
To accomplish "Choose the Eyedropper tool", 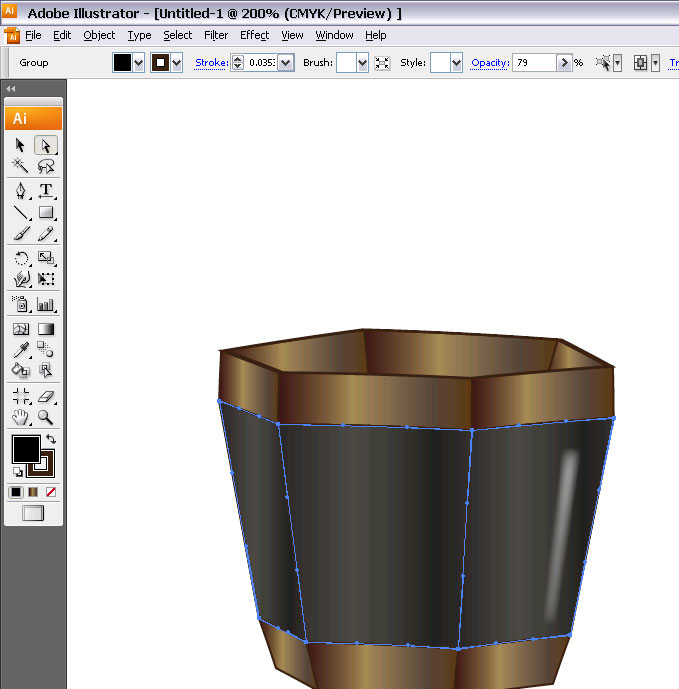I will coord(21,349).
